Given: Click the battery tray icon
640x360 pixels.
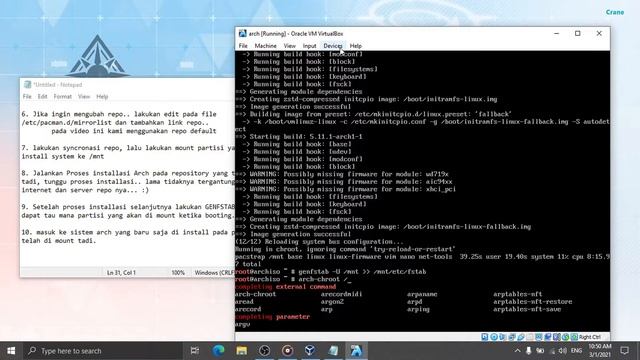Looking at the screenshot, I should click(540, 351).
